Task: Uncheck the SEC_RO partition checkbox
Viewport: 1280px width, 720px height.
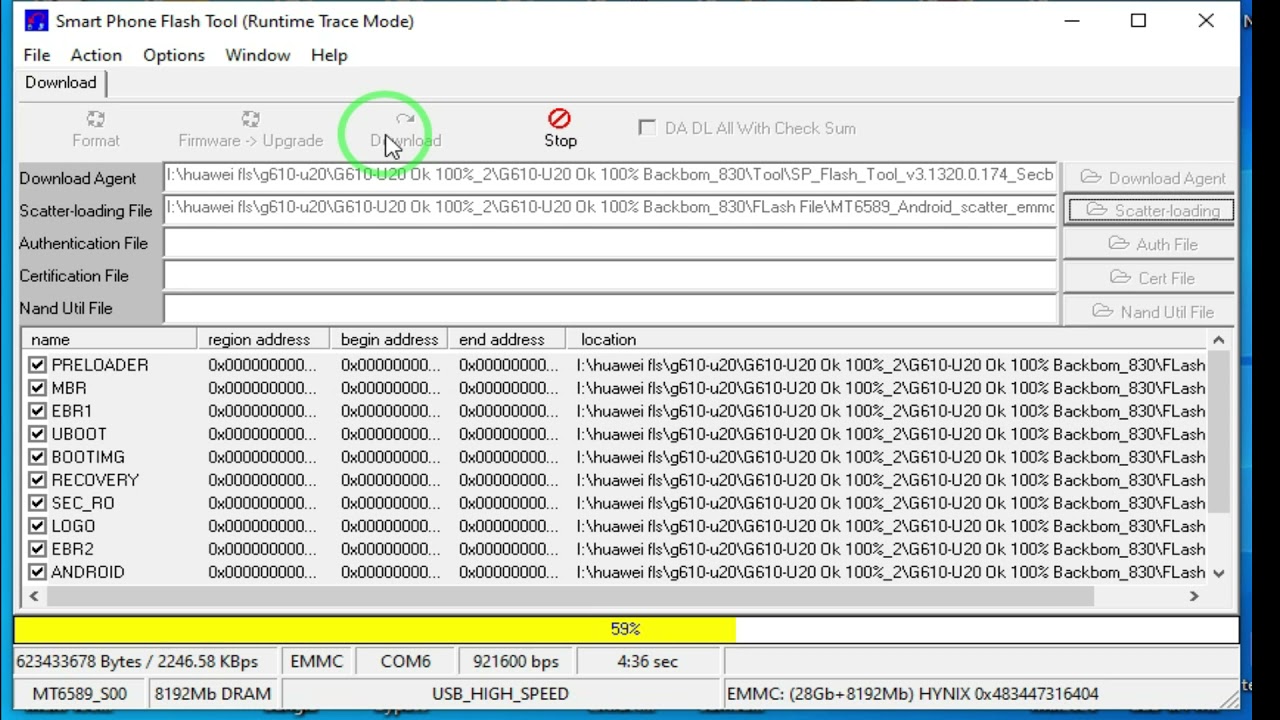Action: [37, 503]
